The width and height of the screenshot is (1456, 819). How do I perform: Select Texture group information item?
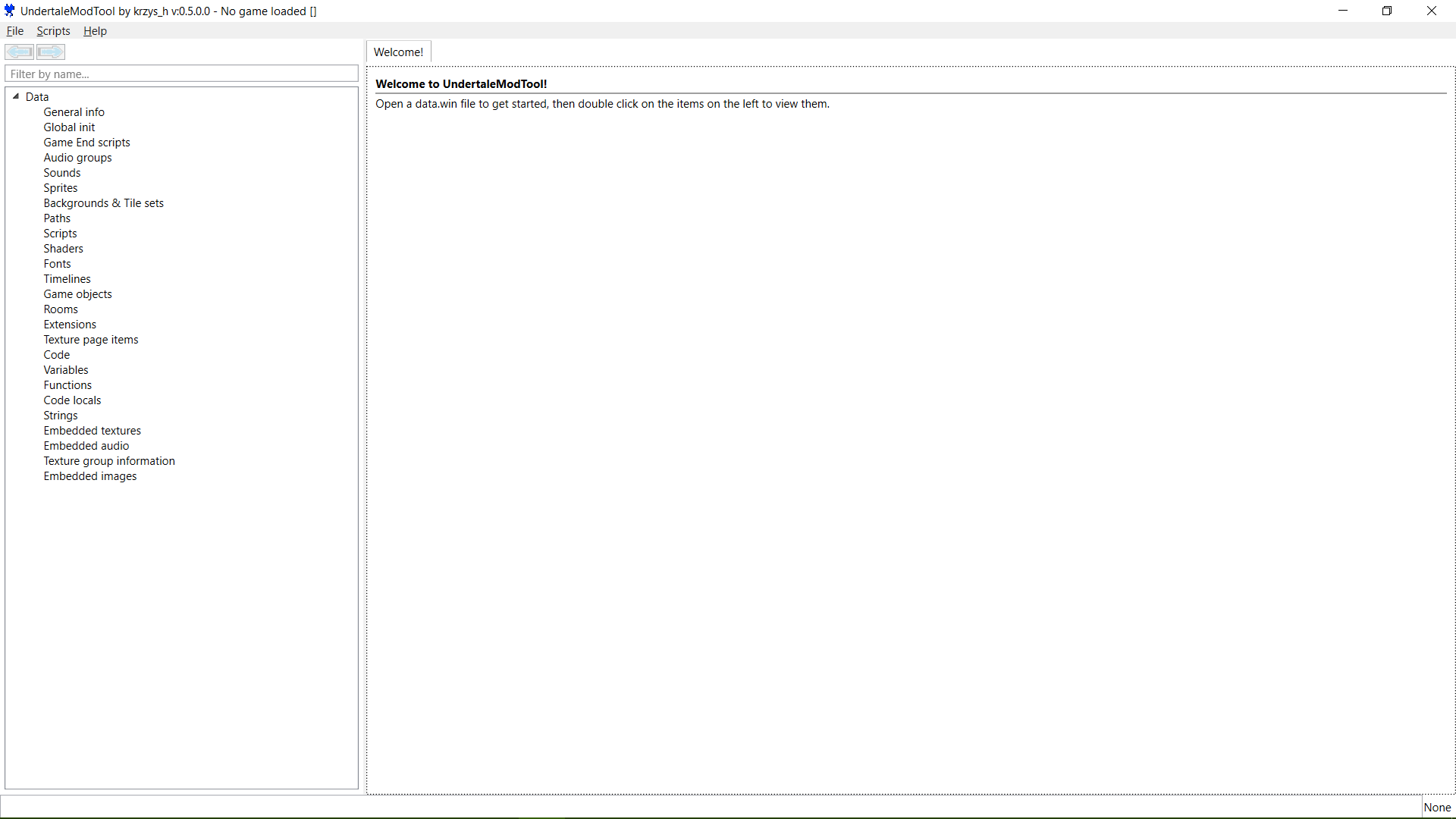109,461
